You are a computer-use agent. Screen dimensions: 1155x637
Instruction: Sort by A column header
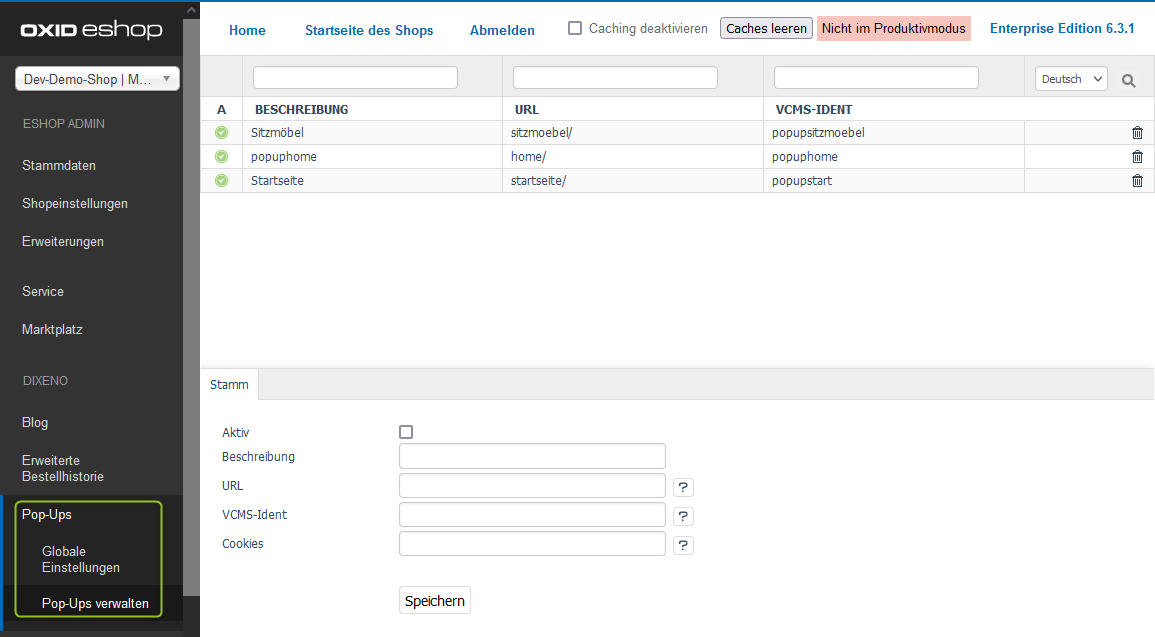click(221, 110)
